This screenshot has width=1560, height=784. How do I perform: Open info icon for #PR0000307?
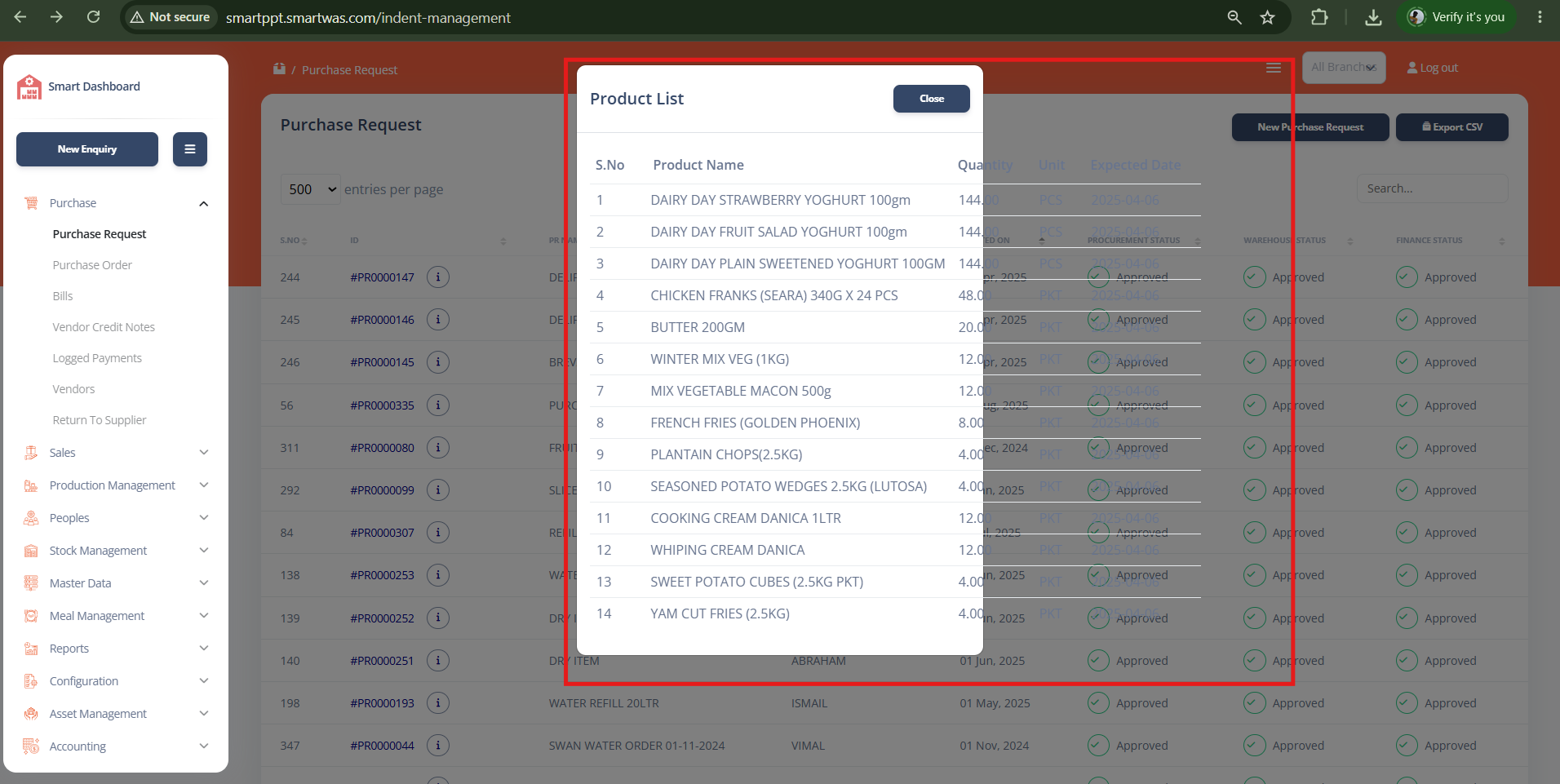coord(438,533)
